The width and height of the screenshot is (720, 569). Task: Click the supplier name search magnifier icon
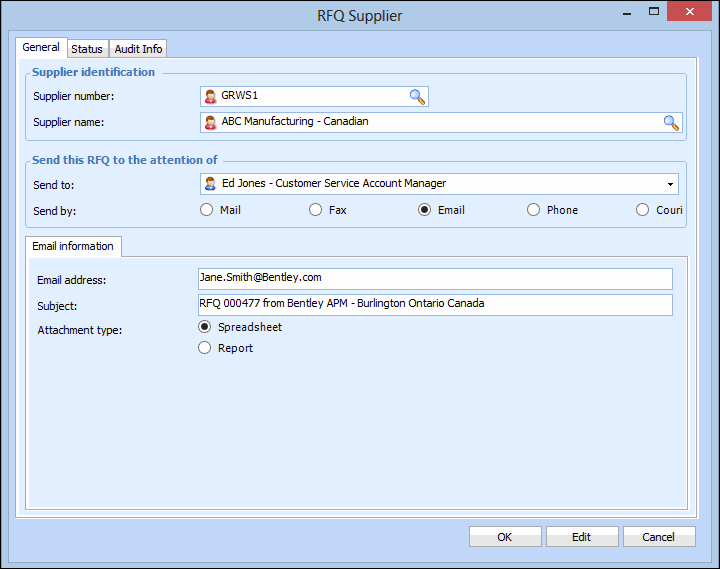point(671,123)
